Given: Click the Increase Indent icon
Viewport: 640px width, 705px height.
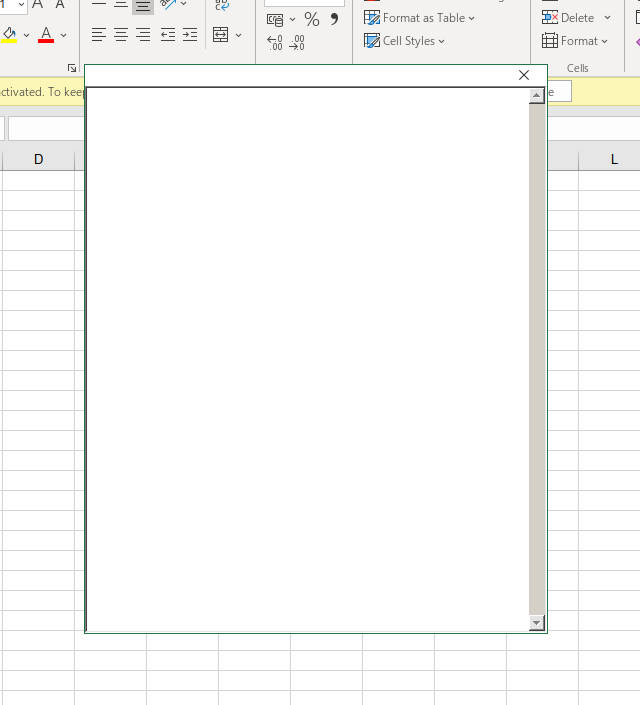Looking at the screenshot, I should click(190, 35).
